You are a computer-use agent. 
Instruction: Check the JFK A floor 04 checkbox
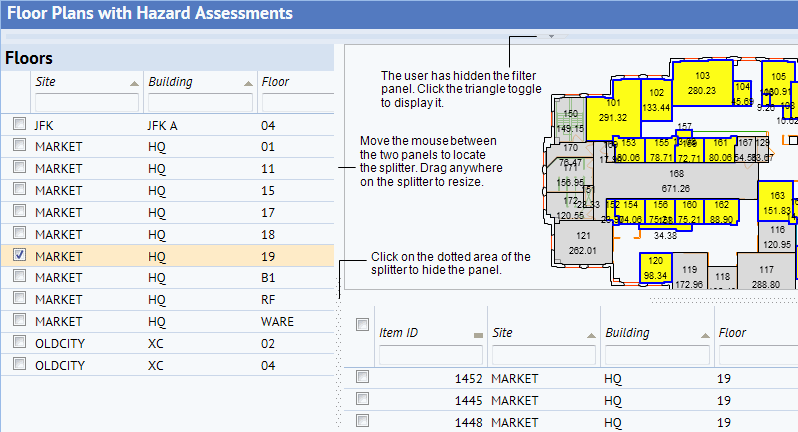tap(18, 124)
